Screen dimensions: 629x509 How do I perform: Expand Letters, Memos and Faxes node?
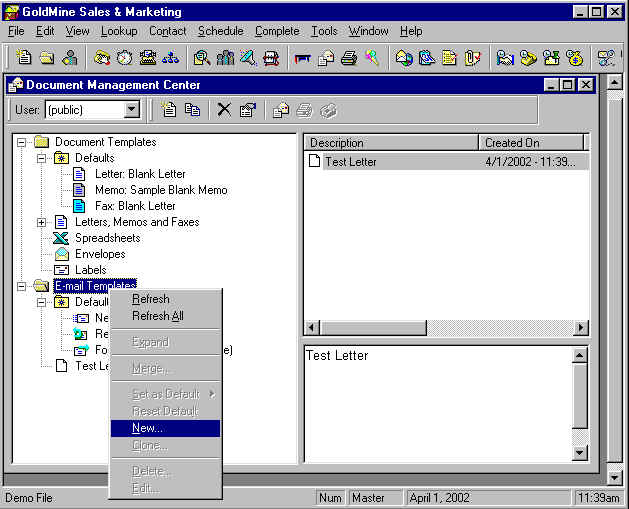pos(41,222)
